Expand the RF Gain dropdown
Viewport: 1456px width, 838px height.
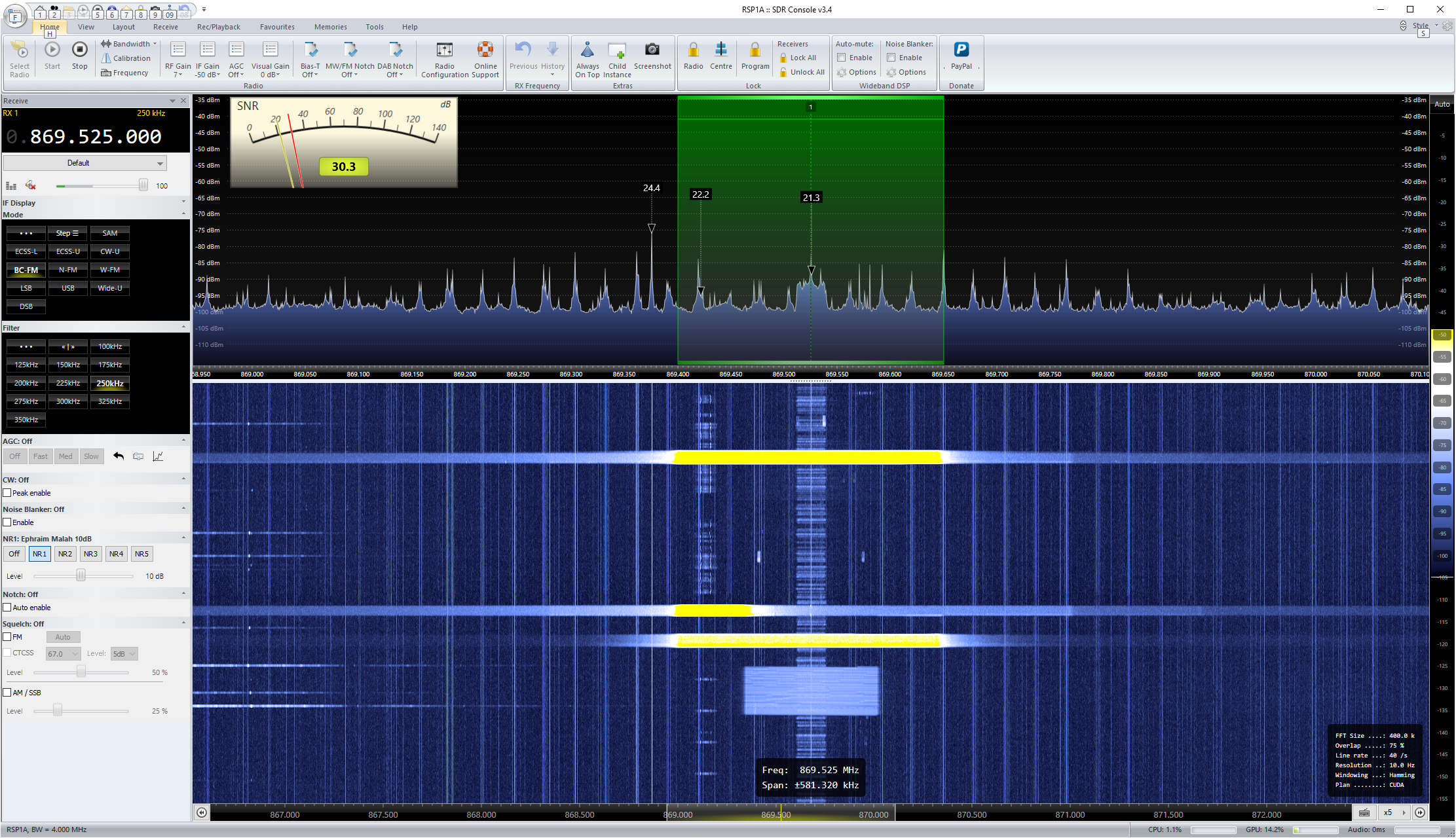(x=178, y=74)
